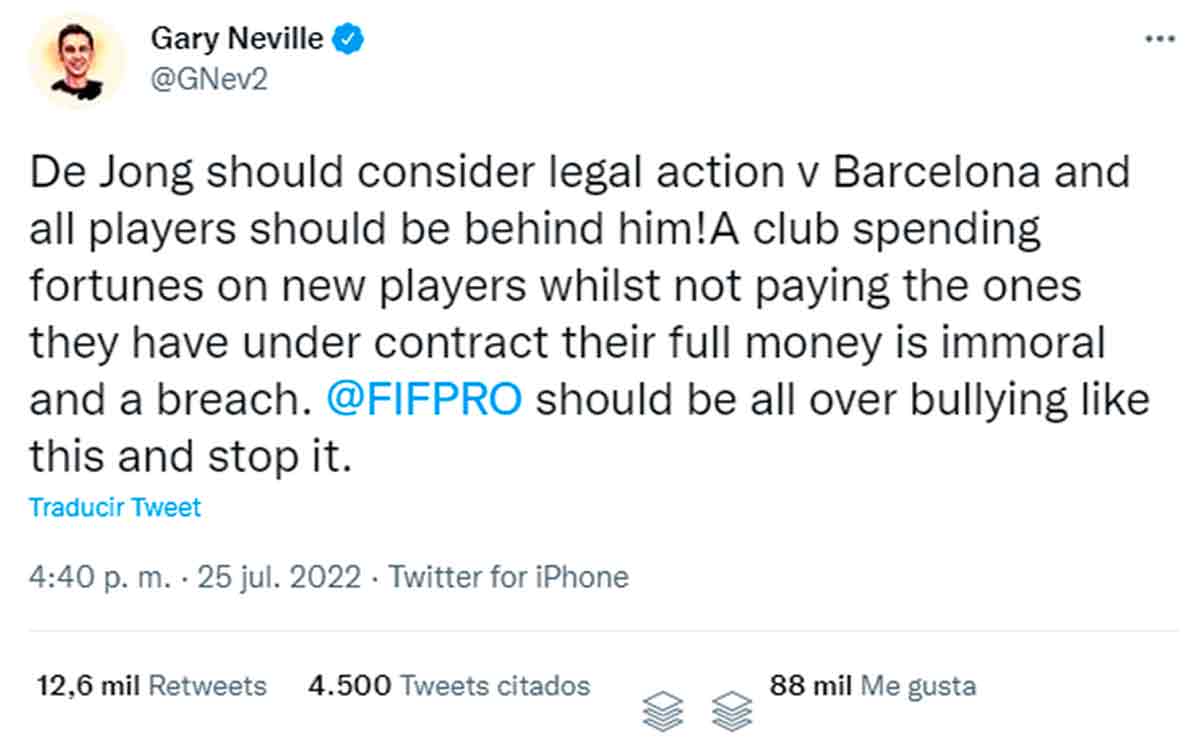The width and height of the screenshot is (1200, 746).
Task: Open the Twitter for iPhone source link
Action: click(x=508, y=577)
